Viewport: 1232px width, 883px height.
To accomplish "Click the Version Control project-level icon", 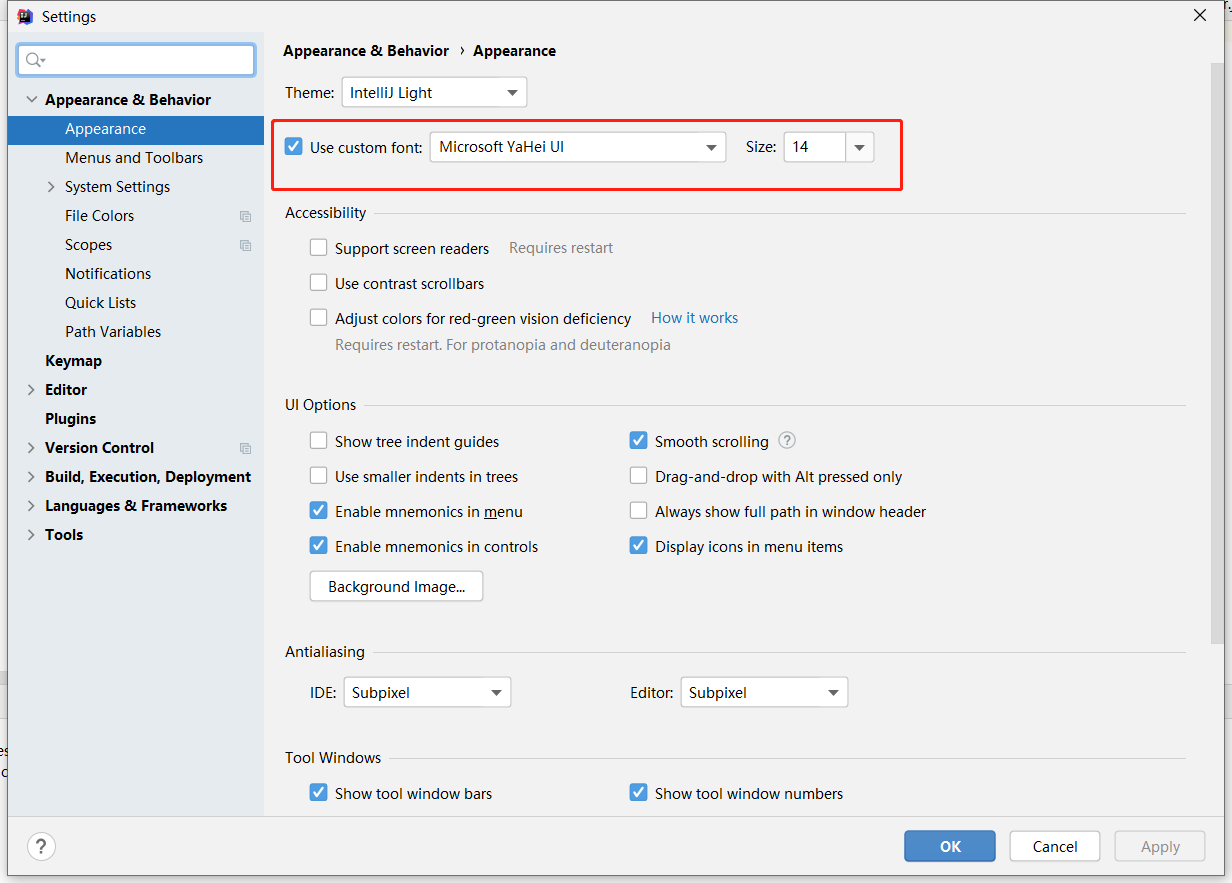I will coord(245,448).
